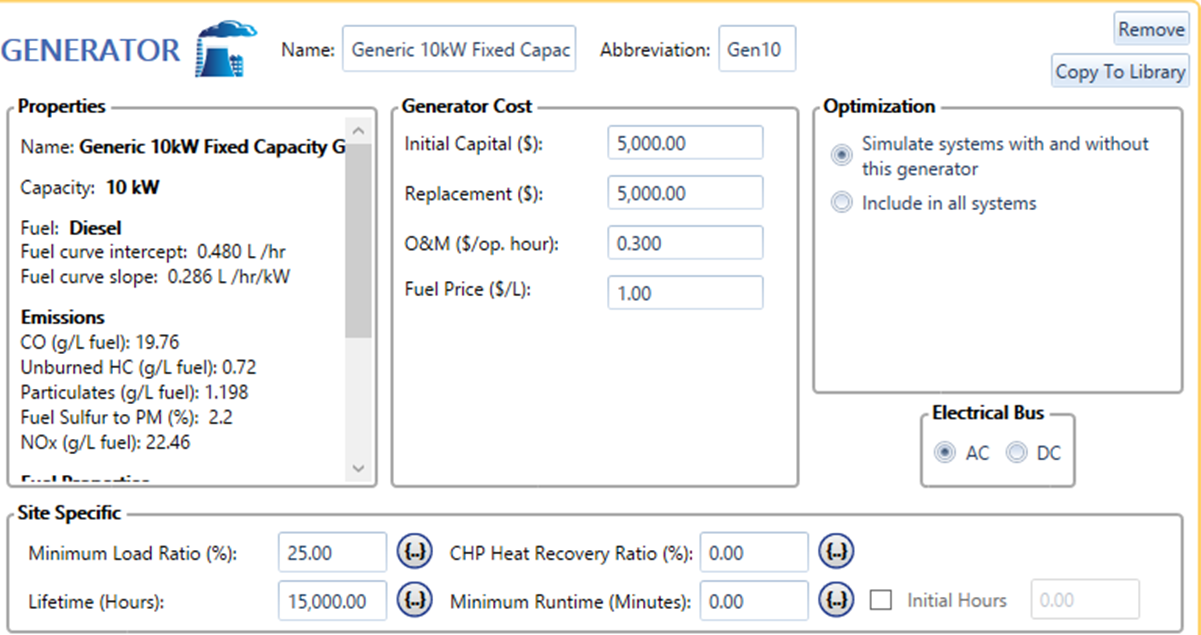
Task: Enable the Initial Hours checkbox
Action: tap(881, 600)
